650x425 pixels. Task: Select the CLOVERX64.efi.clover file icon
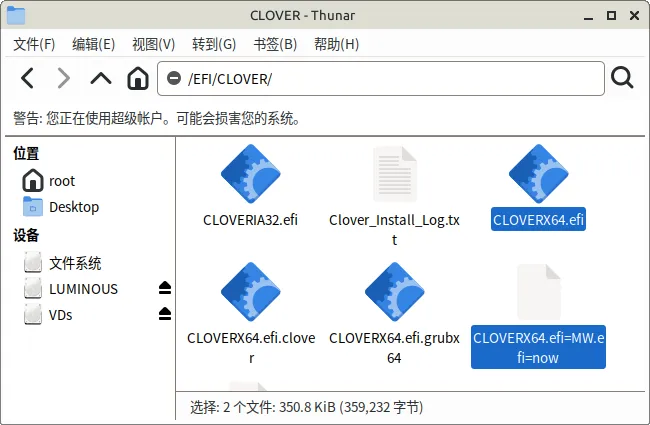251,291
